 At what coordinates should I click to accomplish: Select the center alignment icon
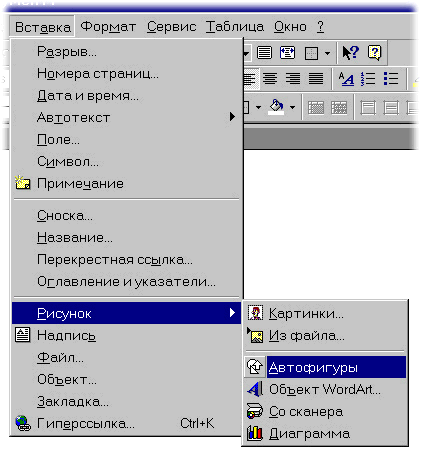coord(270,79)
